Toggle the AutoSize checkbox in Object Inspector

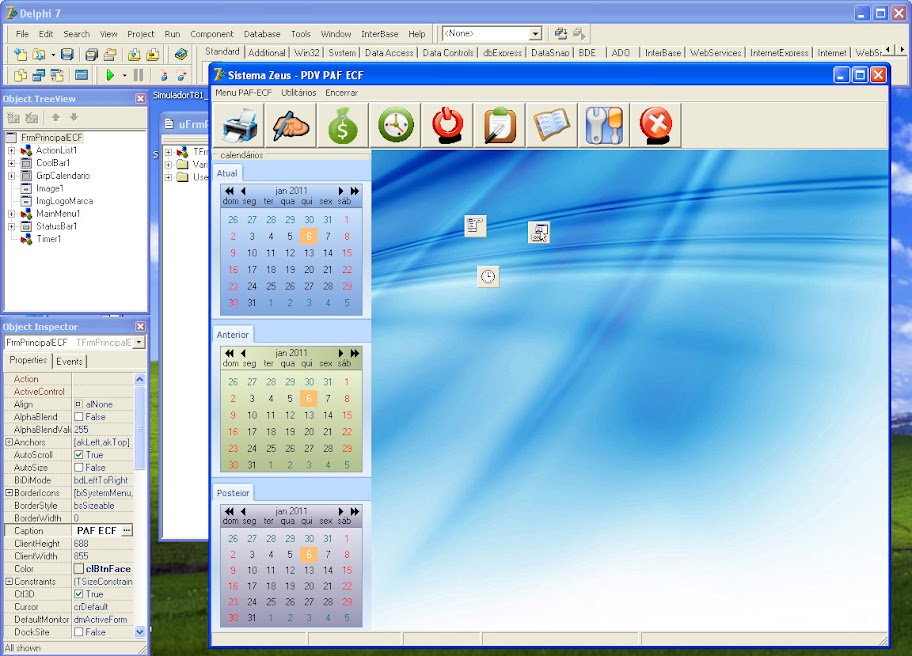(79, 468)
